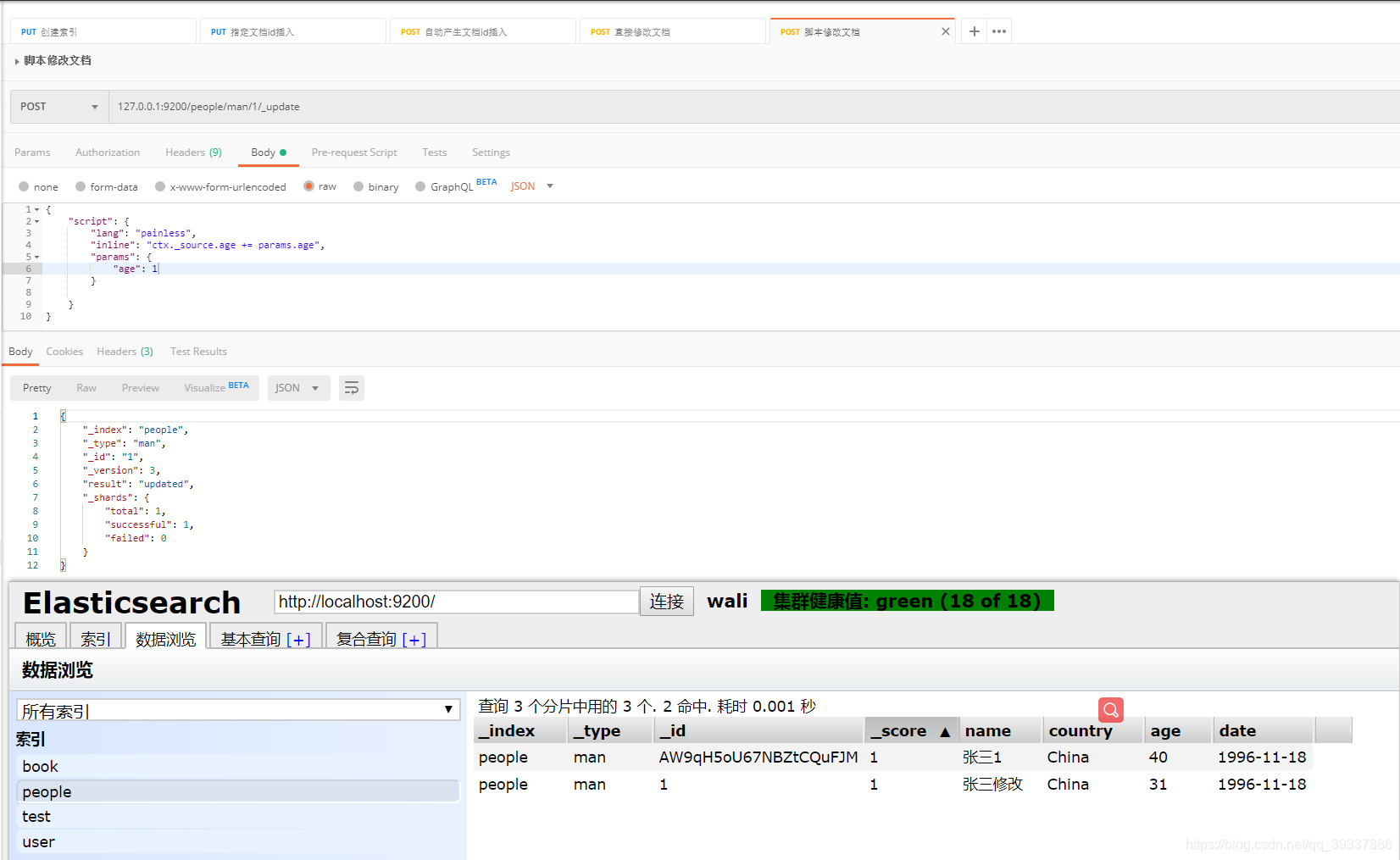This screenshot has width=1400, height=860.
Task: Switch to the POST 自动产生文档id插入 tab
Action: click(483, 31)
